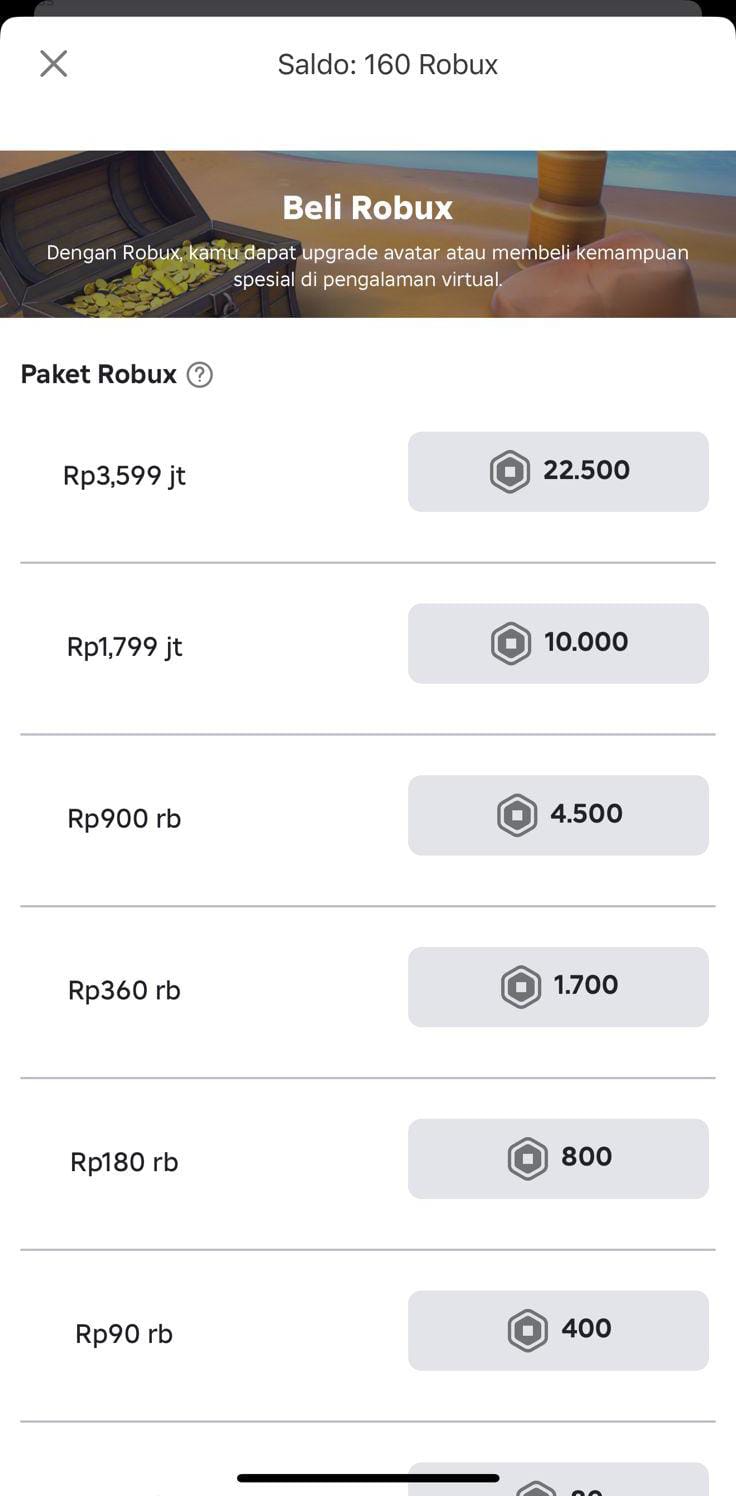Open the Paket Robux help question mark
736x1496 pixels.
[x=200, y=375]
